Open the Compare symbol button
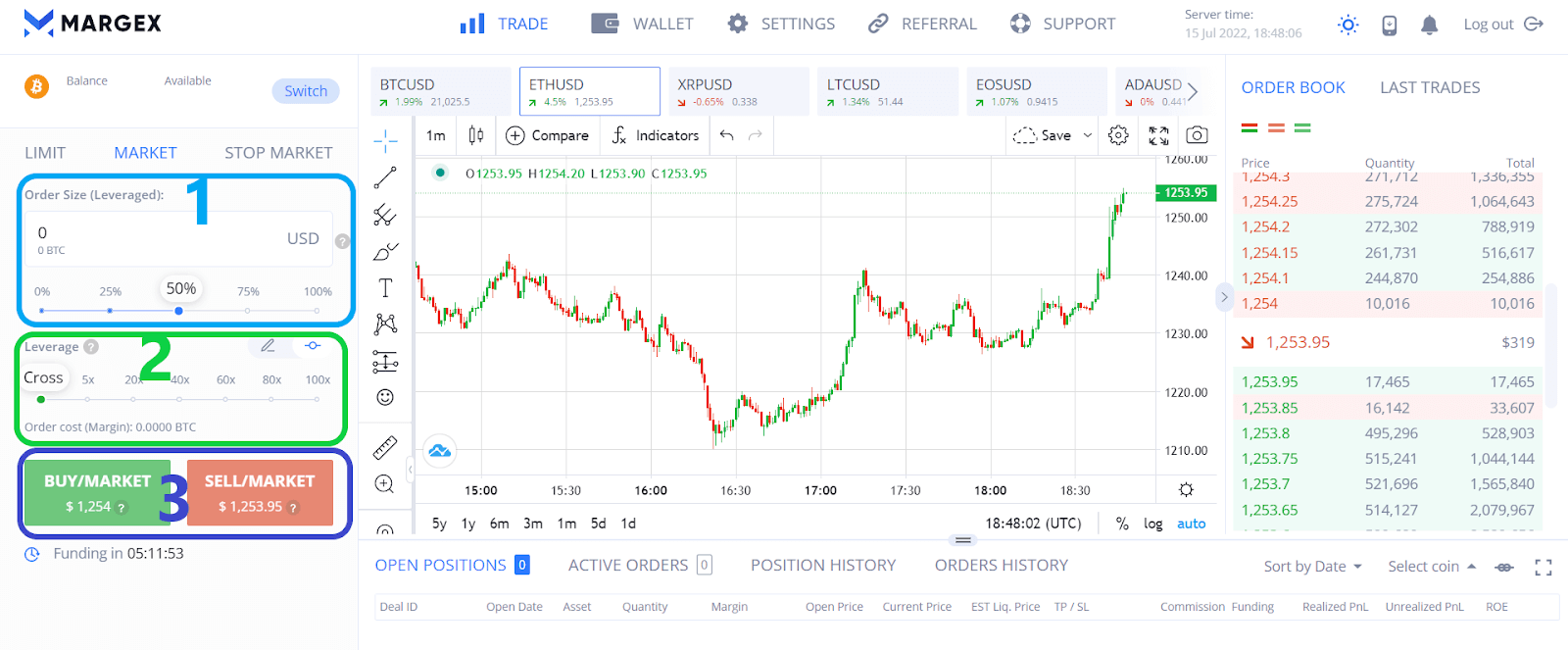 [547, 135]
